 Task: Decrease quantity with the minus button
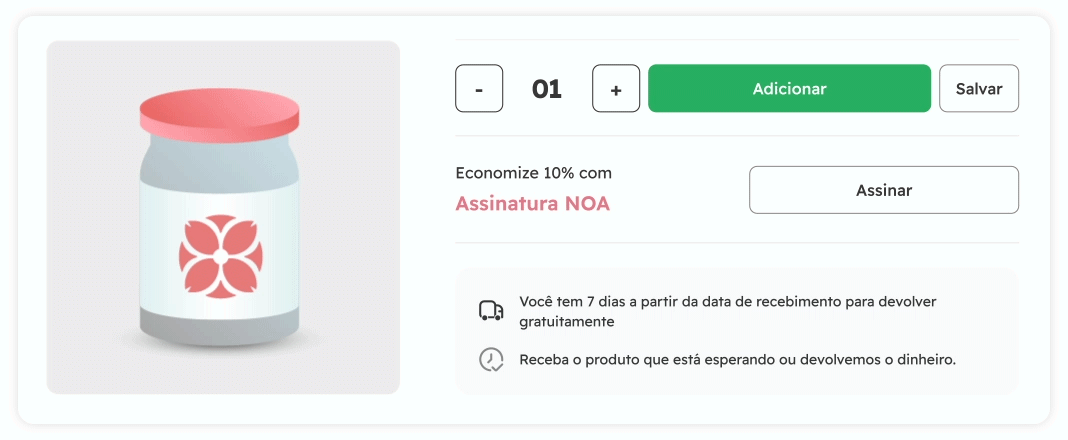(x=479, y=89)
